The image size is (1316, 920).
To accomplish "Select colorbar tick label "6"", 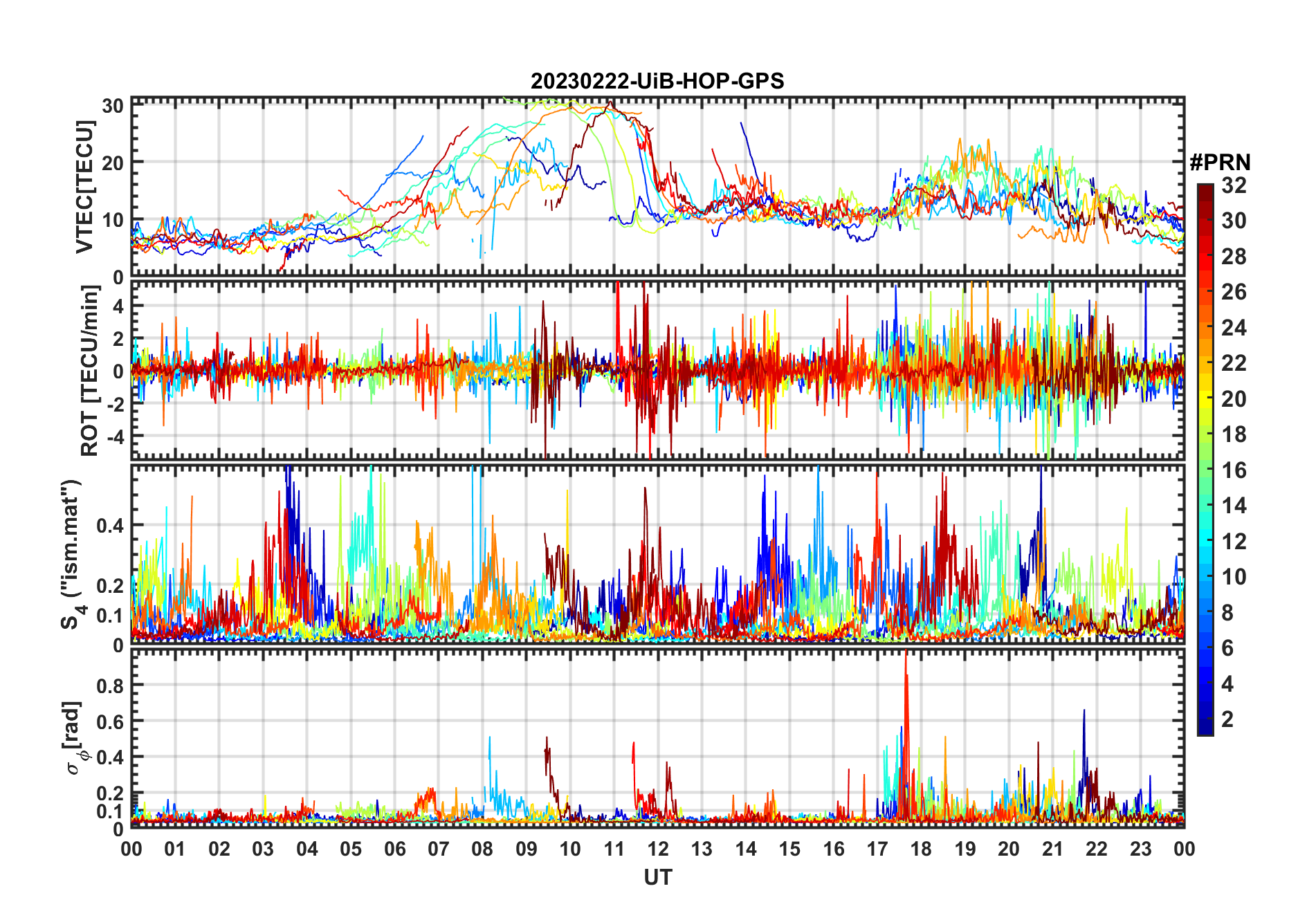I will pos(1227,648).
